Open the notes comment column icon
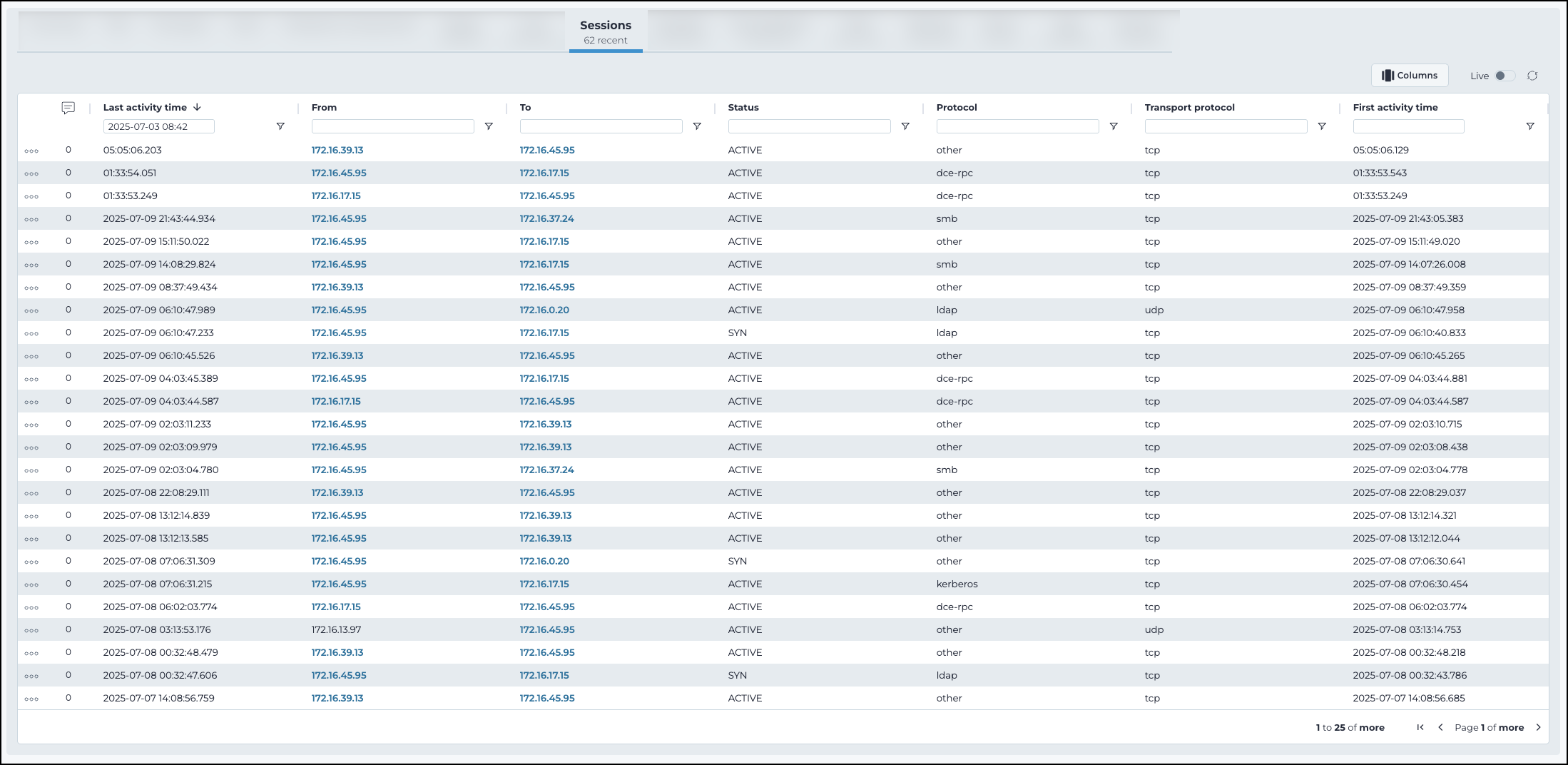This screenshot has height=765, width=1568. point(68,108)
